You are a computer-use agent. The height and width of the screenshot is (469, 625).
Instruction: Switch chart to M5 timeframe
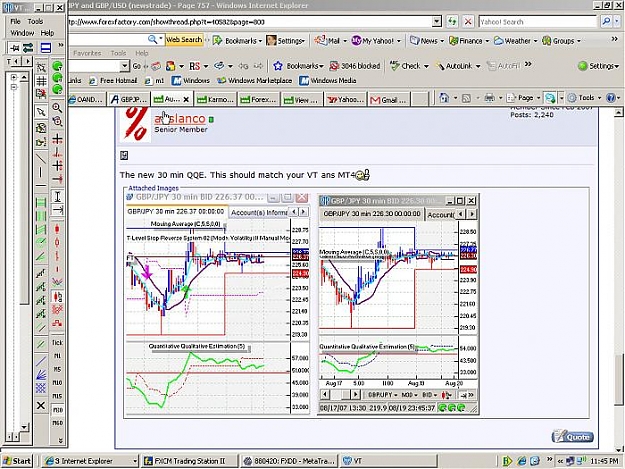[57, 369]
